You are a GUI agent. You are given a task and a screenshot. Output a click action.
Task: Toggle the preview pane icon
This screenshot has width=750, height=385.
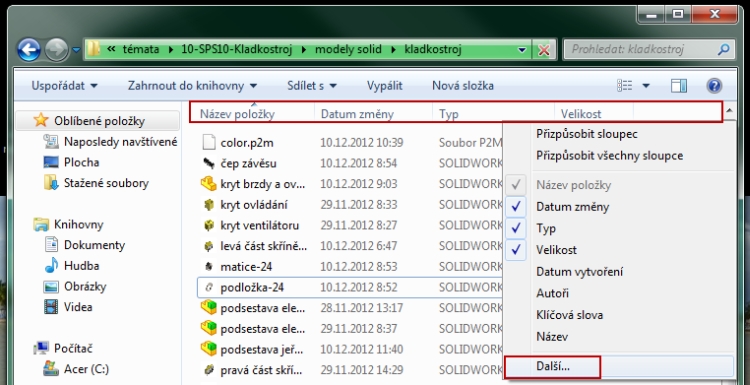point(679,86)
